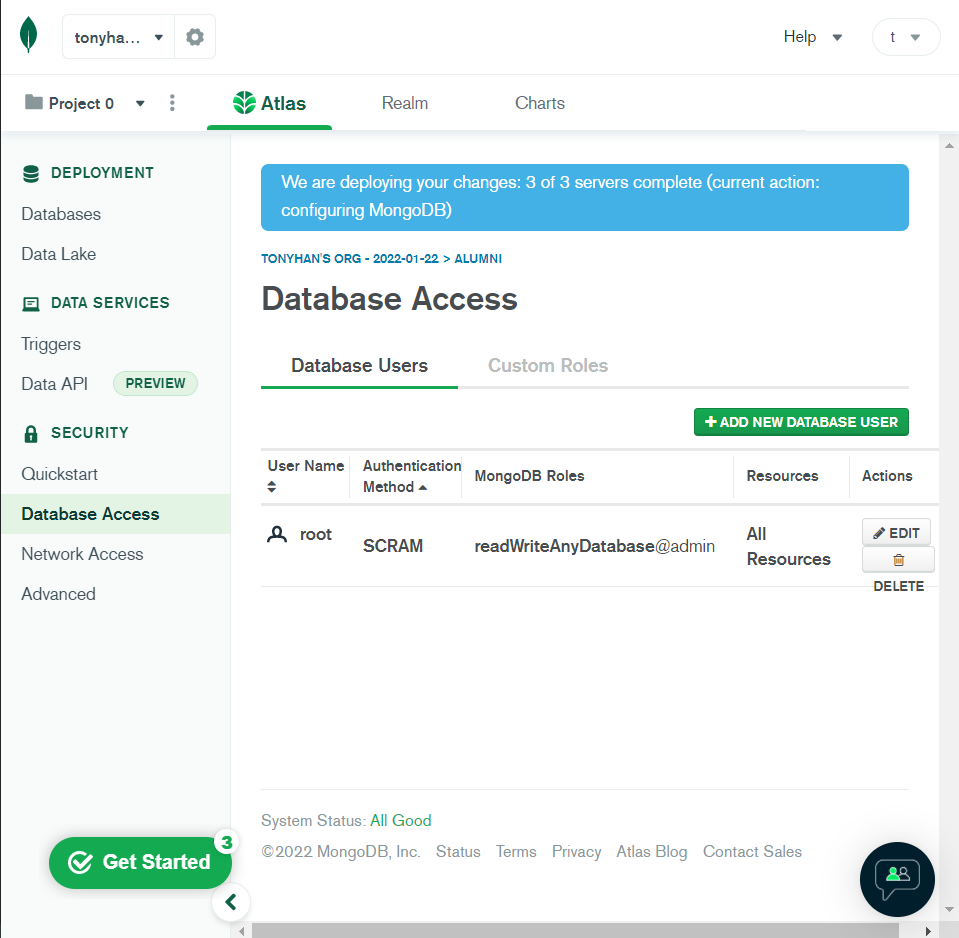Click Add New Database User button
The height and width of the screenshot is (938, 959).
pyautogui.click(x=801, y=422)
